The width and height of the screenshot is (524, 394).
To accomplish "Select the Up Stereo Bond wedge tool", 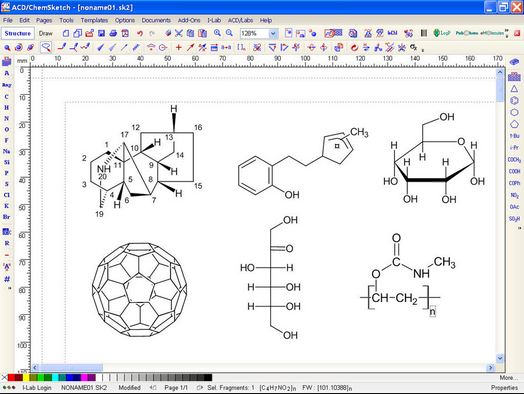I will [100, 47].
